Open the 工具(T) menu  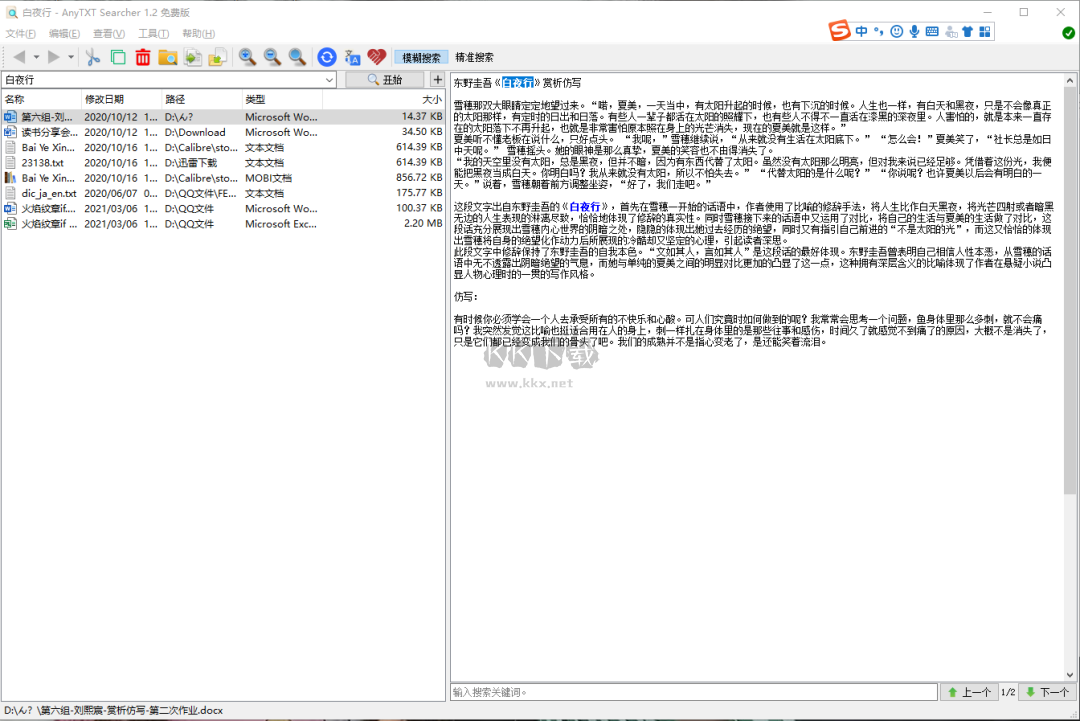tap(153, 33)
